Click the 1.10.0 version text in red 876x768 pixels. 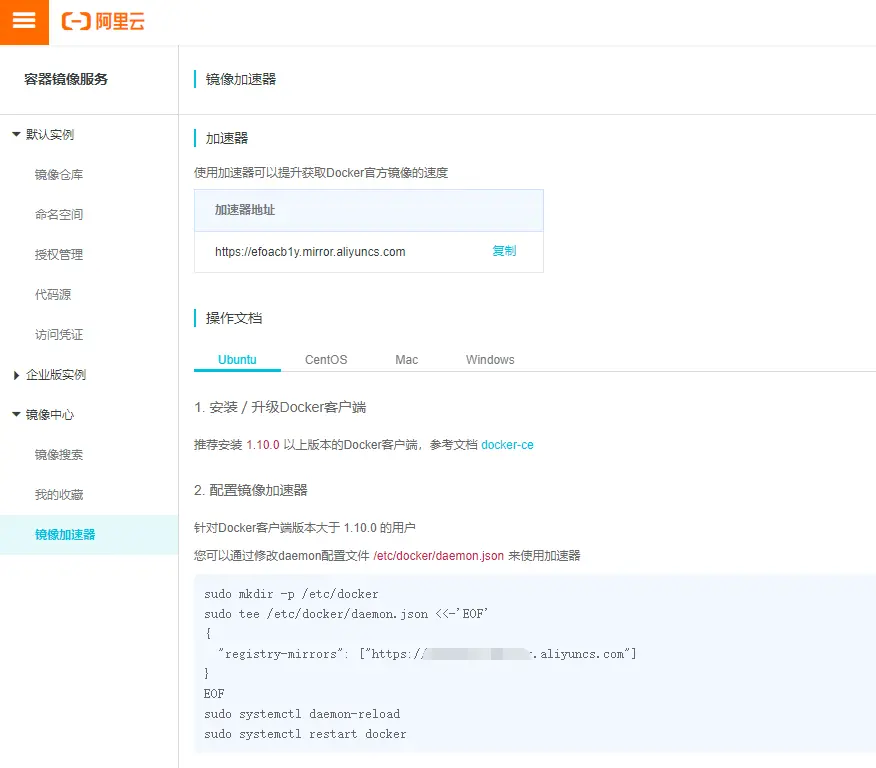click(263, 445)
